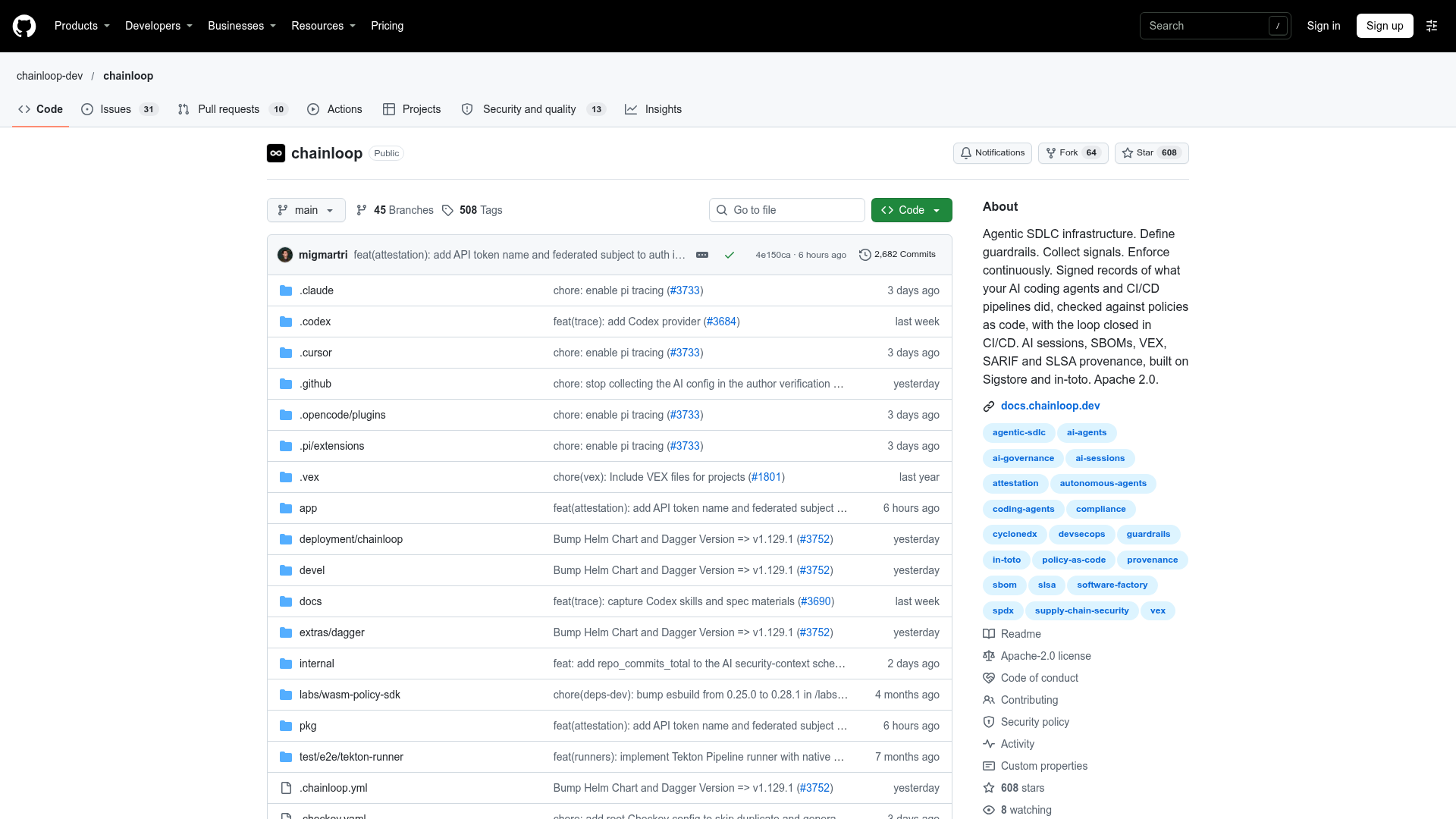Open the pkg folder icon
The image size is (1456, 819).
click(x=286, y=726)
